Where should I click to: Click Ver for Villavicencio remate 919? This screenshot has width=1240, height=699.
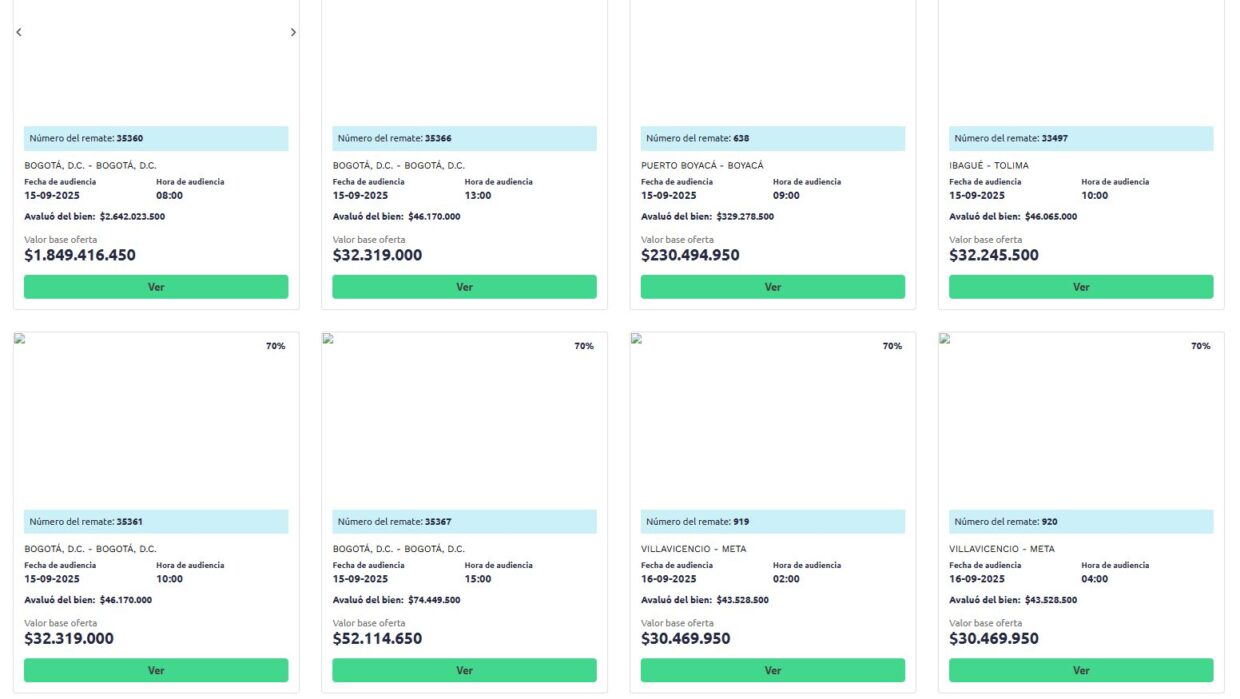(773, 670)
